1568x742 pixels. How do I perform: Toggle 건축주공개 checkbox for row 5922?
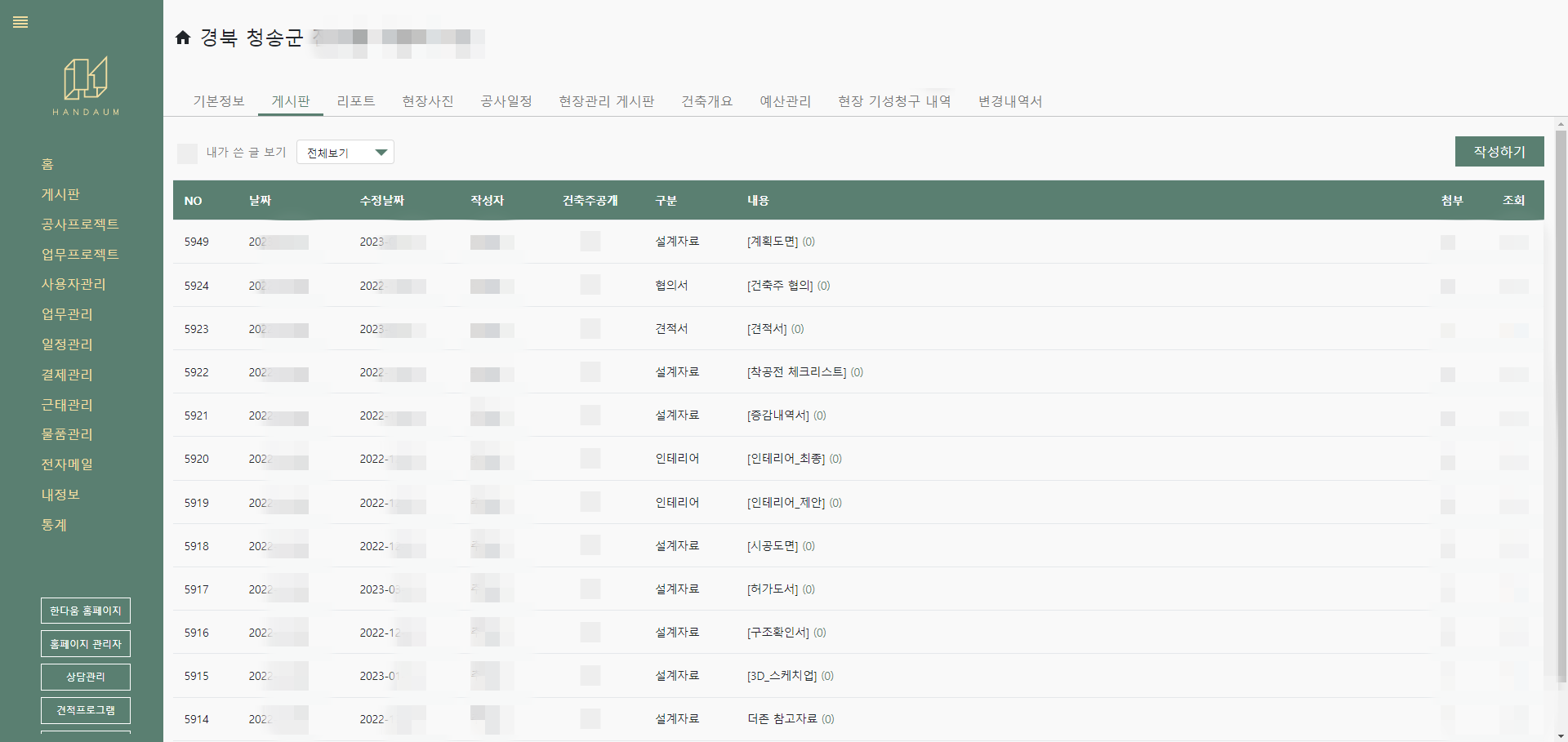pos(590,371)
